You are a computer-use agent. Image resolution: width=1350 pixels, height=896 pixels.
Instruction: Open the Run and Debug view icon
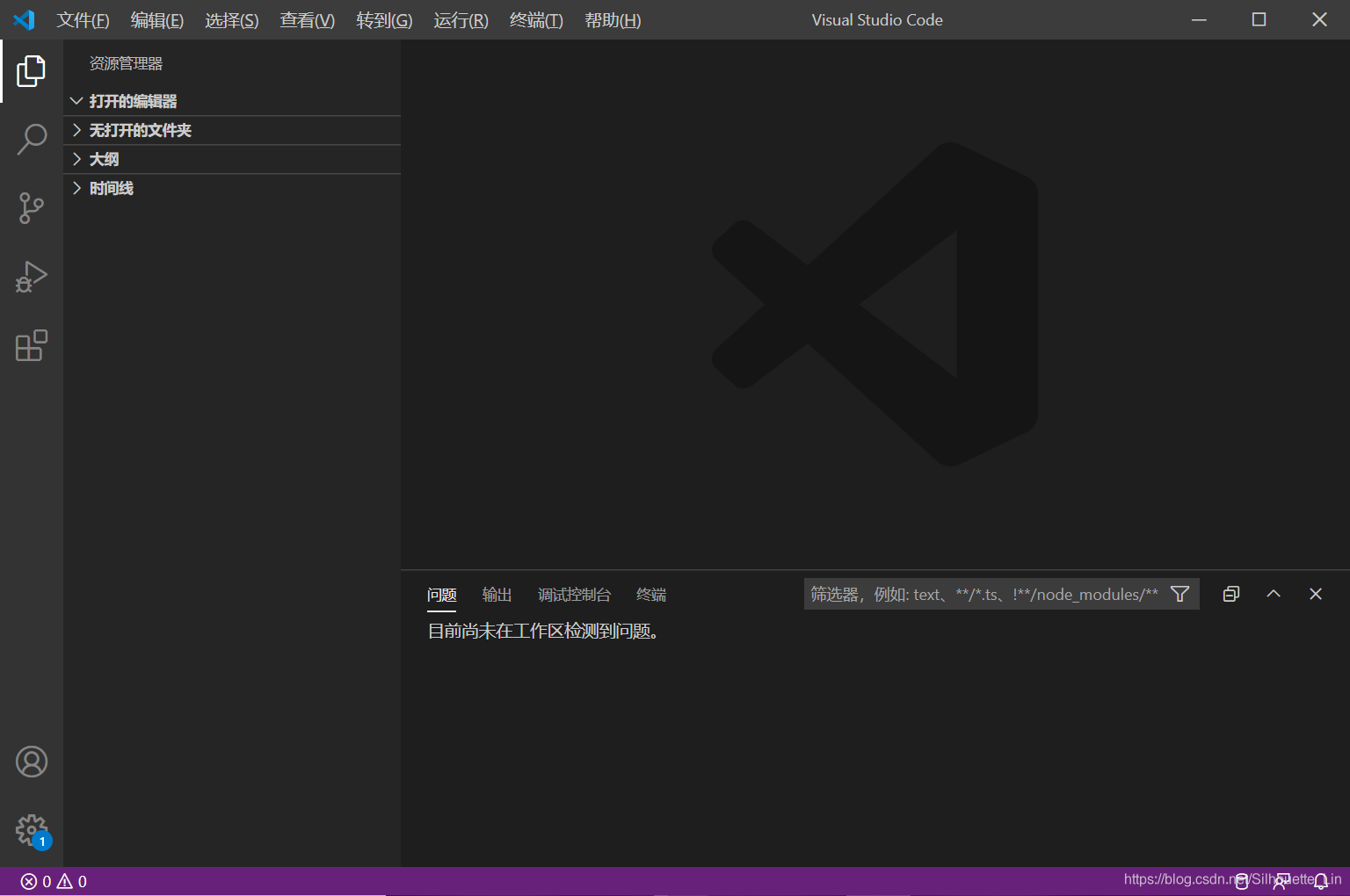[x=32, y=277]
